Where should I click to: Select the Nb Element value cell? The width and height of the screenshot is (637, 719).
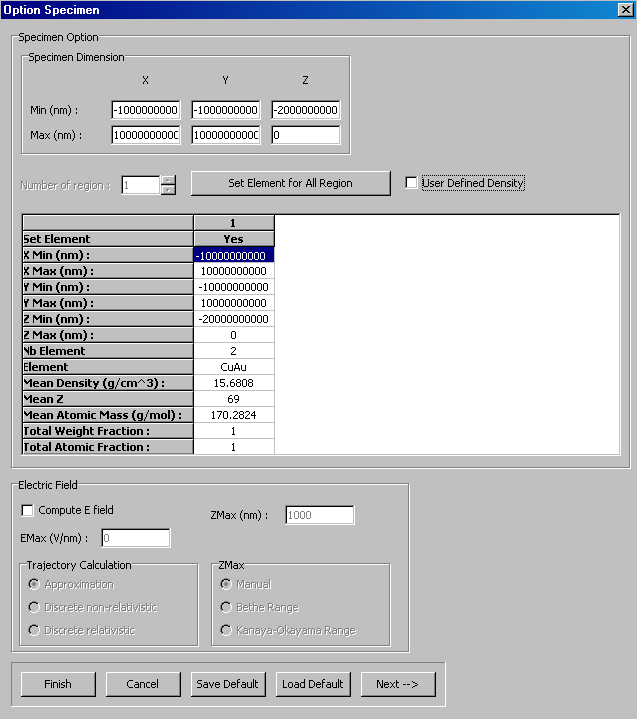pyautogui.click(x=233, y=351)
